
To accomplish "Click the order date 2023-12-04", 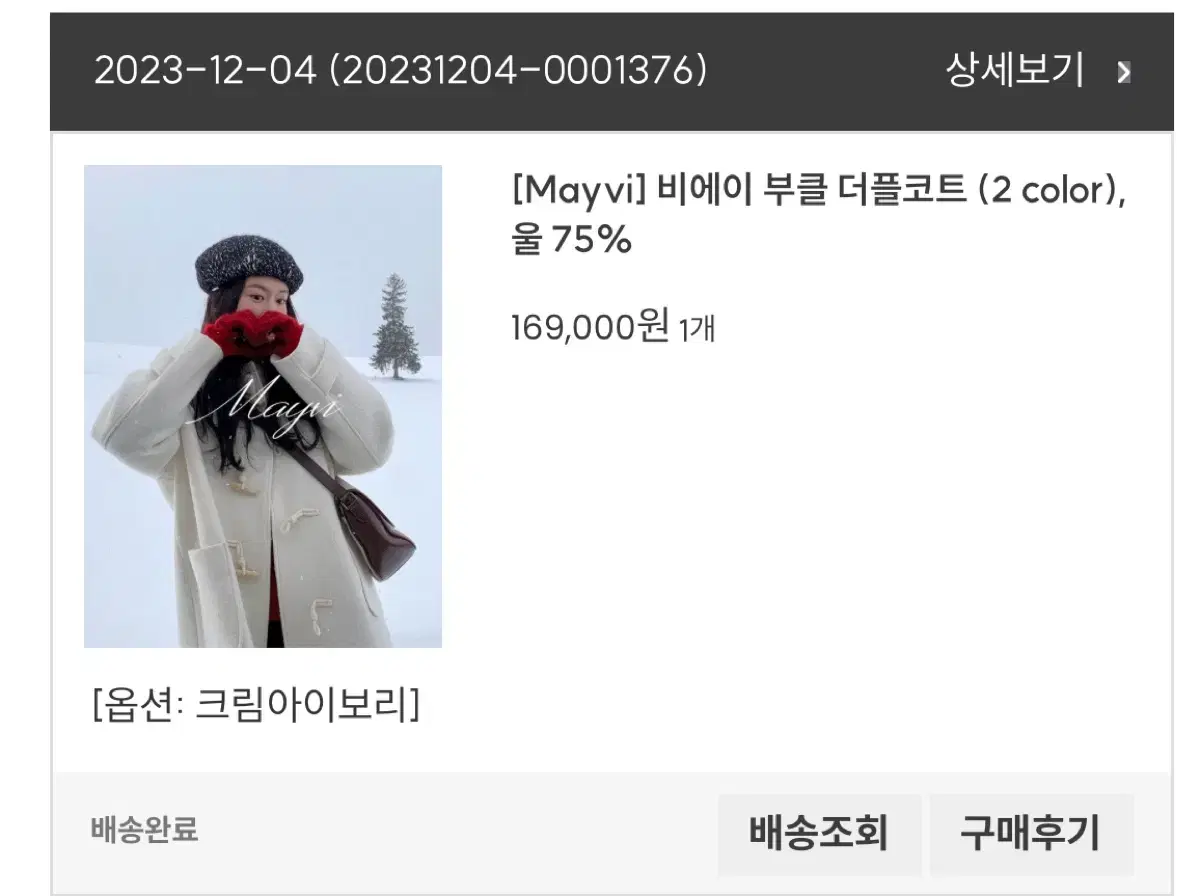I will [205, 70].
